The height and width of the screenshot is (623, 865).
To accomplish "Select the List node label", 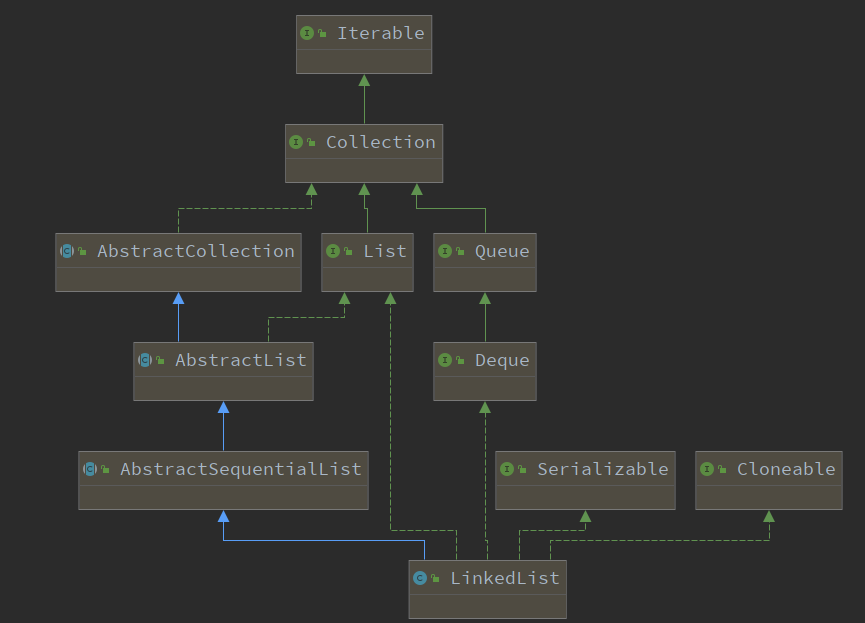I will pos(385,251).
